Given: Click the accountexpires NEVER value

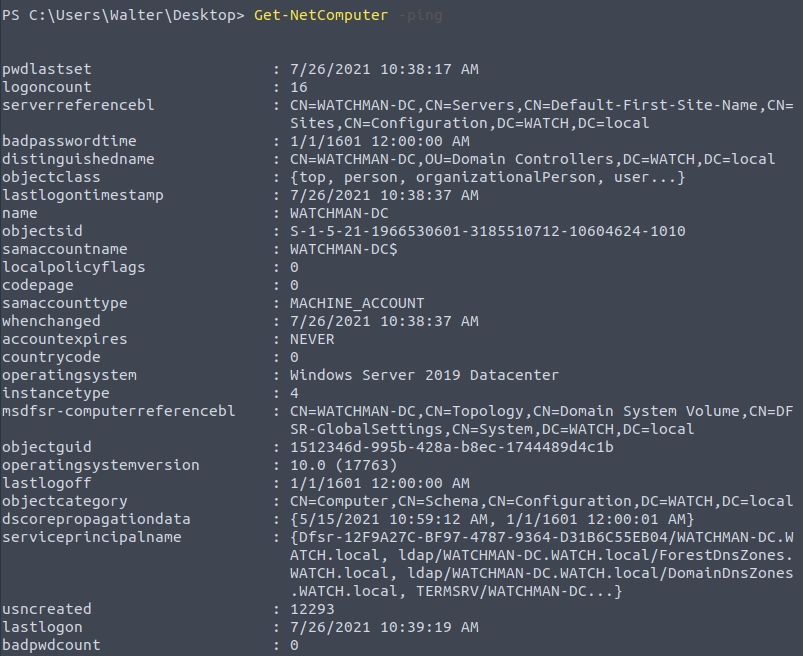Looking at the screenshot, I should [312, 339].
